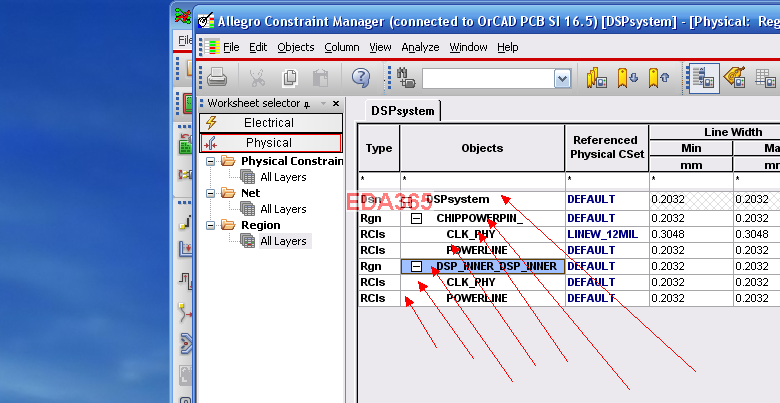Image resolution: width=780 pixels, height=403 pixels.
Task: Click the Physical worksheet icon
Action: click(x=210, y=143)
